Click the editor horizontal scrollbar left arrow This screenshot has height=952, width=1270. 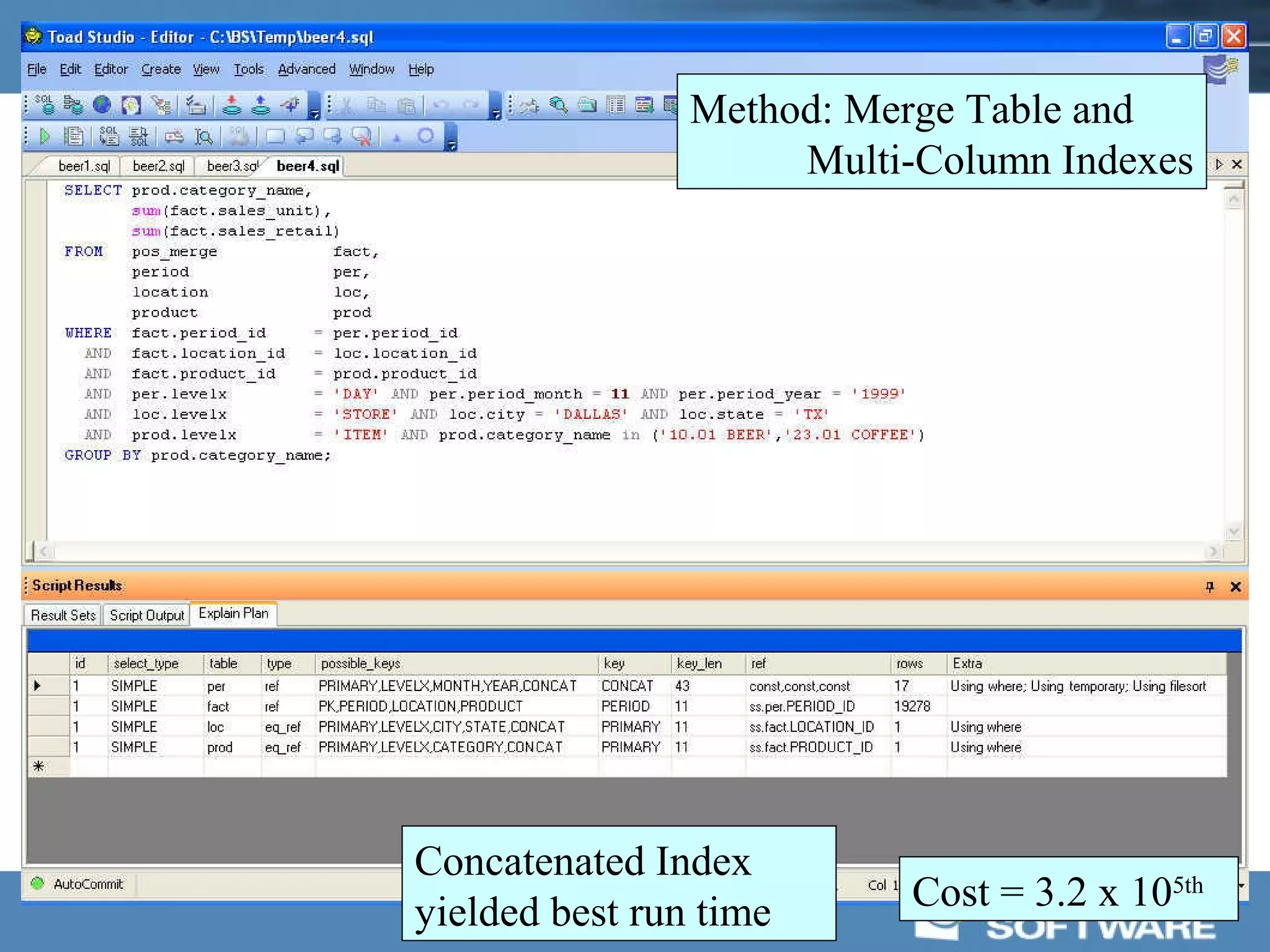43,550
